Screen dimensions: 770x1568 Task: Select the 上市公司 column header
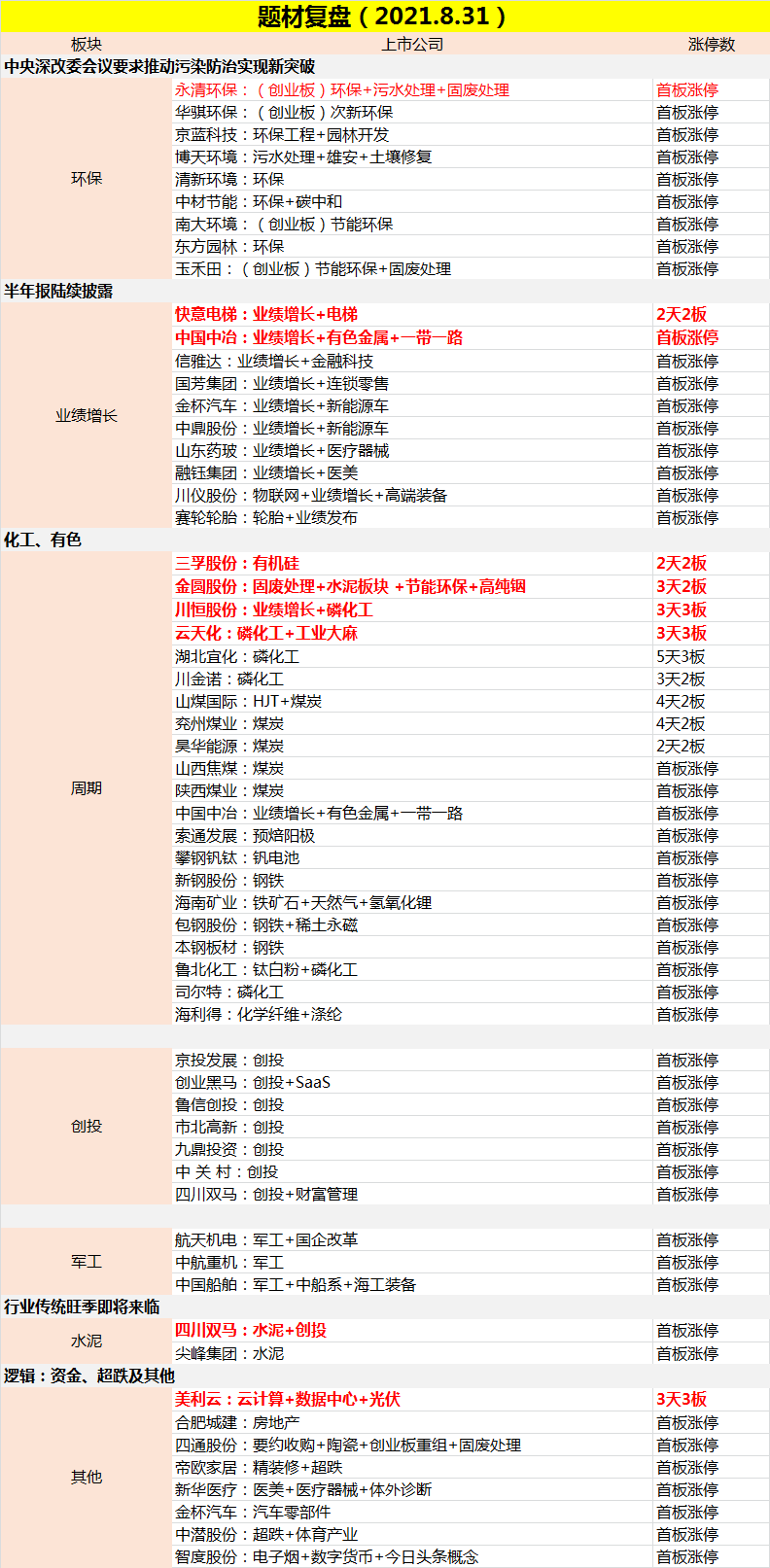(412, 45)
